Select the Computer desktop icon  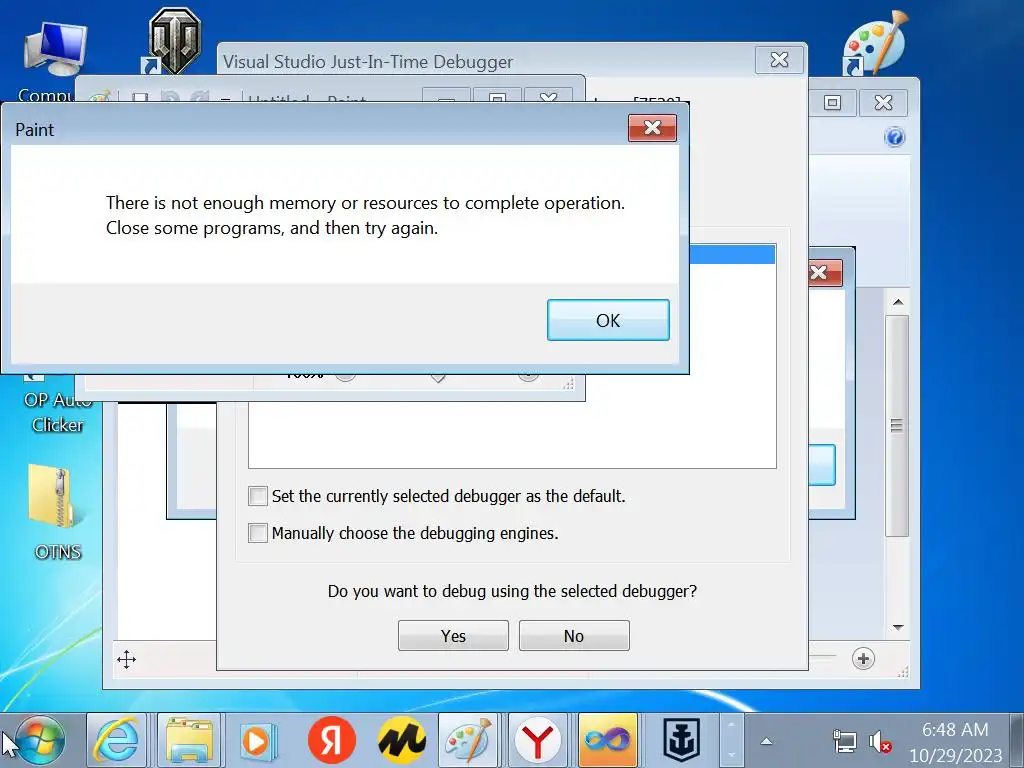tap(55, 49)
